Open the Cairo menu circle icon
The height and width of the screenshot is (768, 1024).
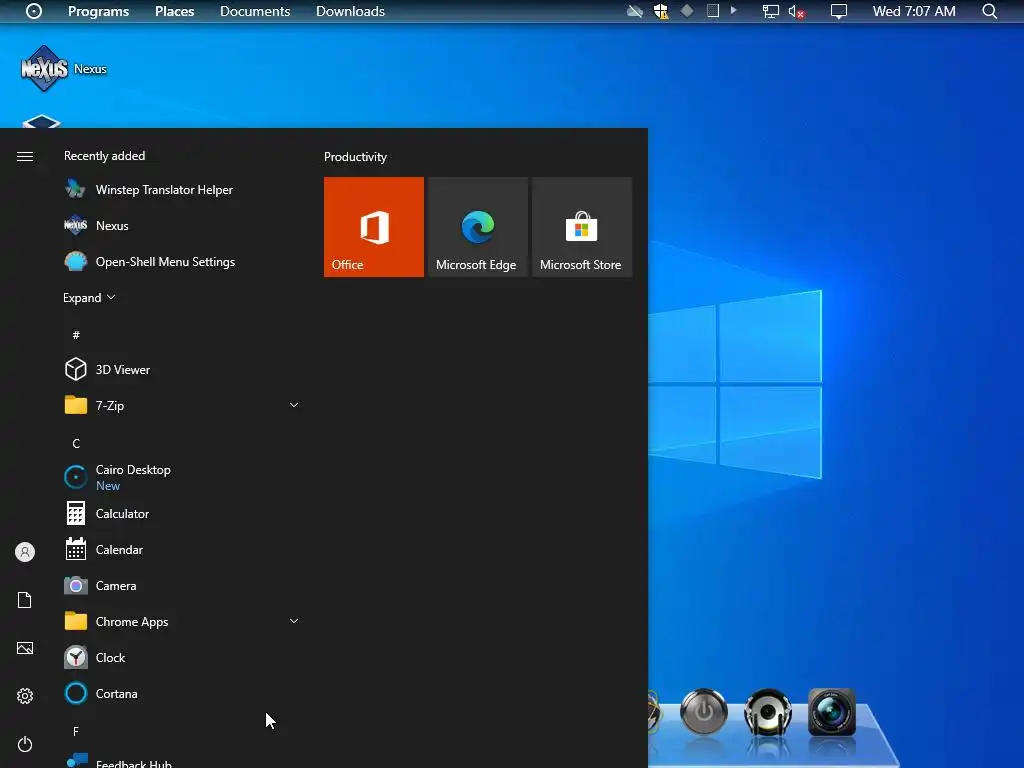pyautogui.click(x=34, y=11)
